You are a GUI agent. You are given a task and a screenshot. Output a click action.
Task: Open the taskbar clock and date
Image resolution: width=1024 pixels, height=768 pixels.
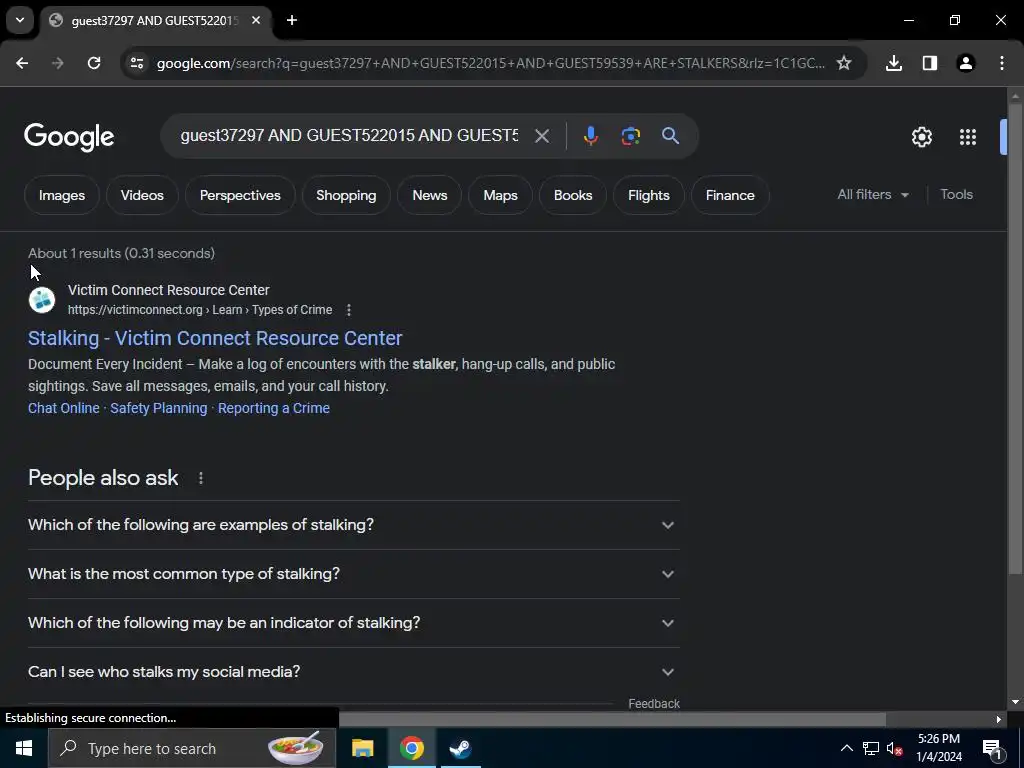point(939,748)
